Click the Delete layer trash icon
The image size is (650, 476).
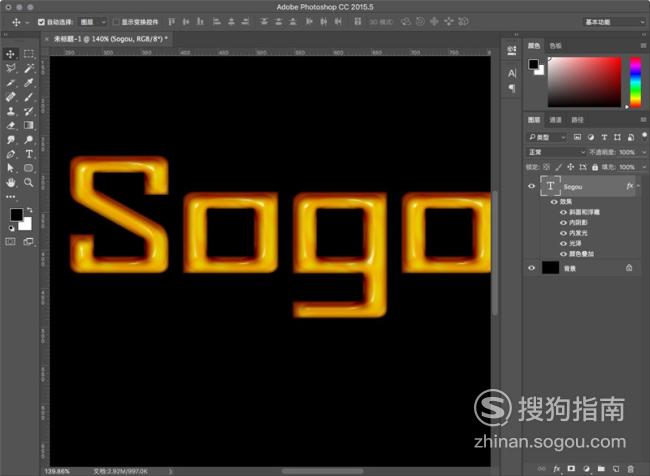pos(631,469)
